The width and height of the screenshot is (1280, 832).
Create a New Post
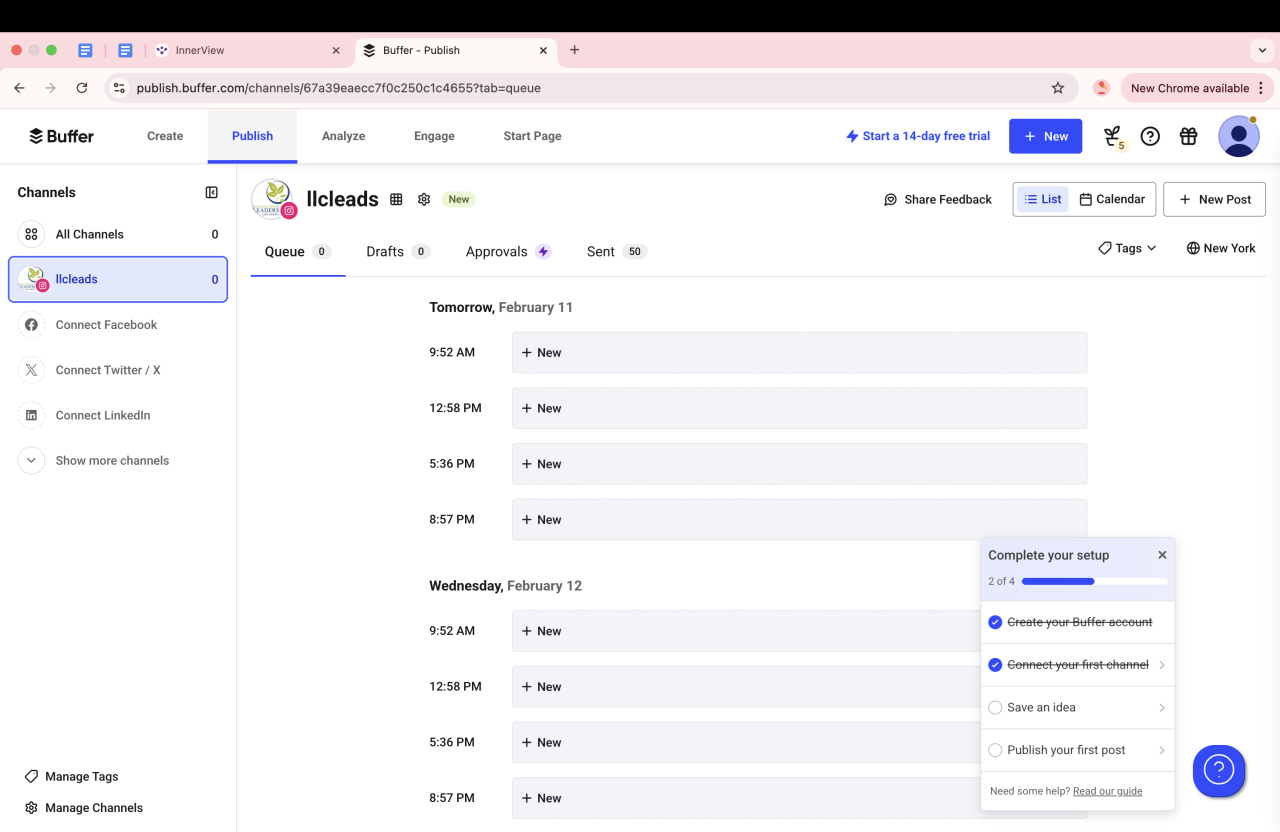tap(1214, 199)
